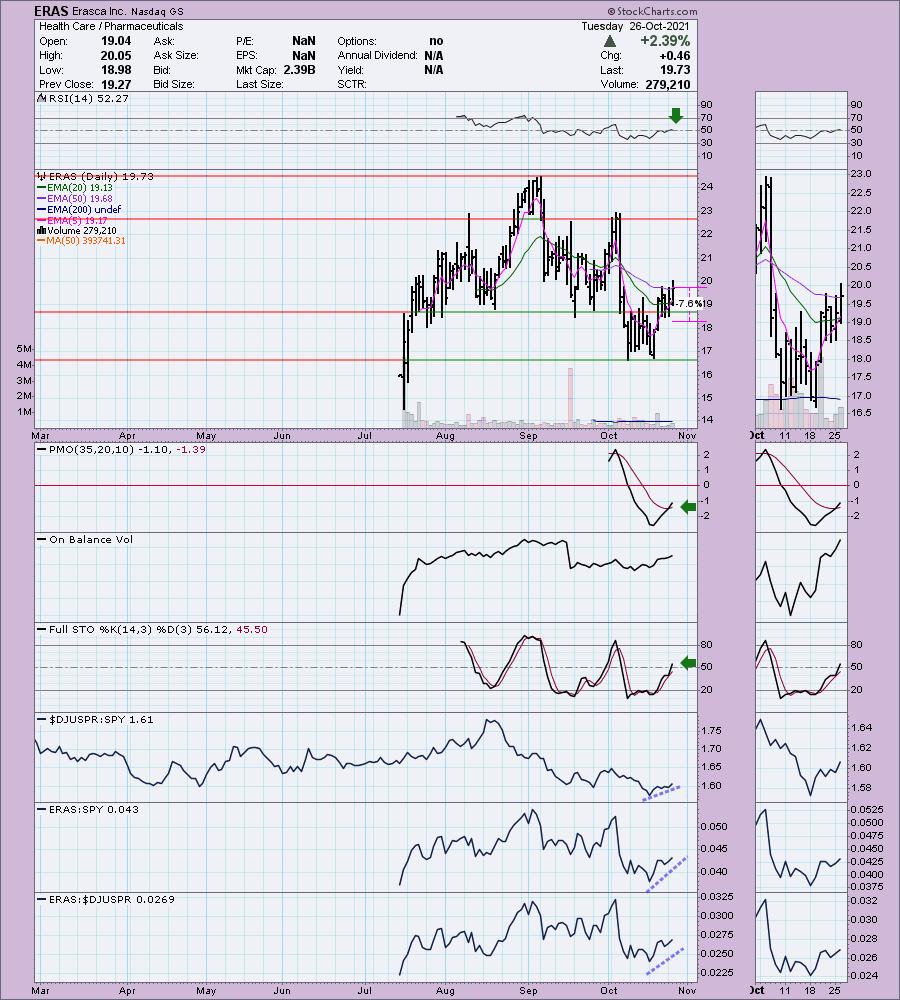Click the RSI(14) 52.27 indicator label
Screen dimensions: 900x1000
tap(84, 98)
